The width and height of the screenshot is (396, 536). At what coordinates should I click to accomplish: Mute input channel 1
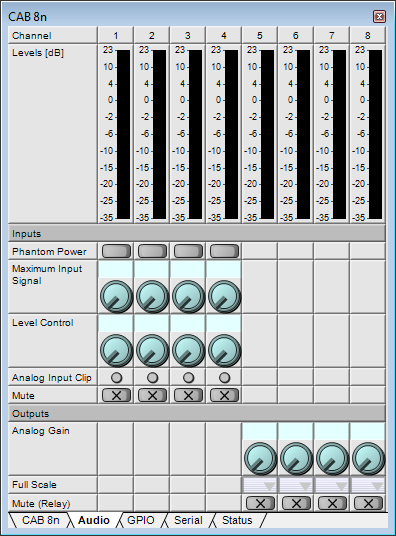click(x=116, y=395)
